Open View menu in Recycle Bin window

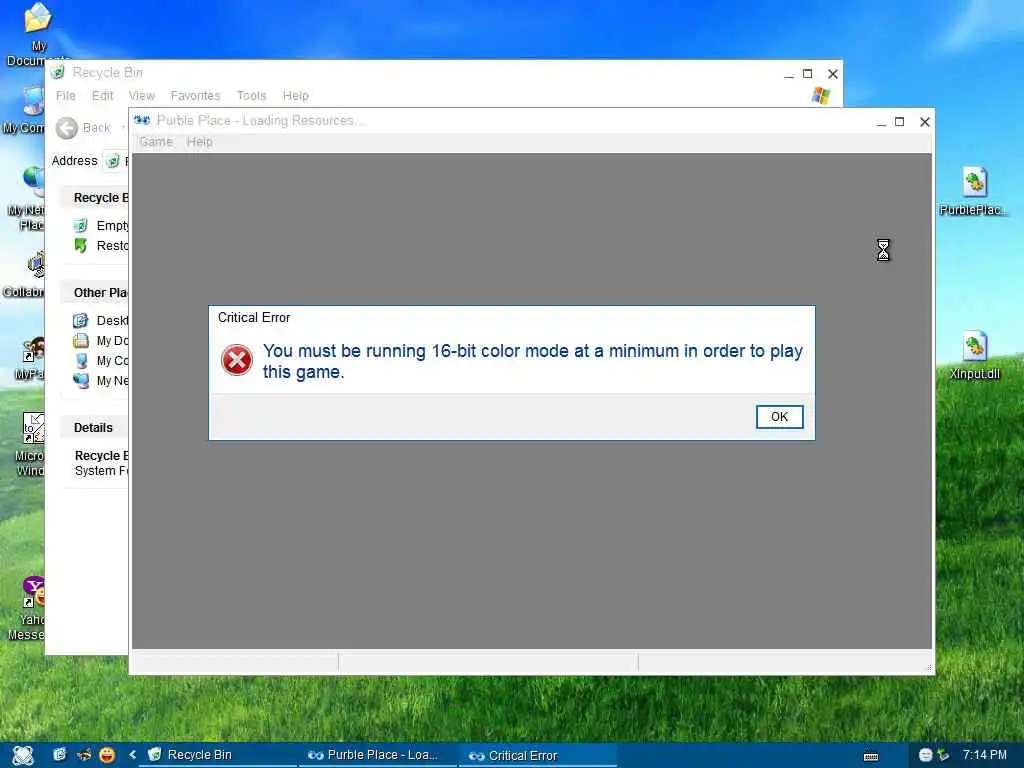pos(141,95)
